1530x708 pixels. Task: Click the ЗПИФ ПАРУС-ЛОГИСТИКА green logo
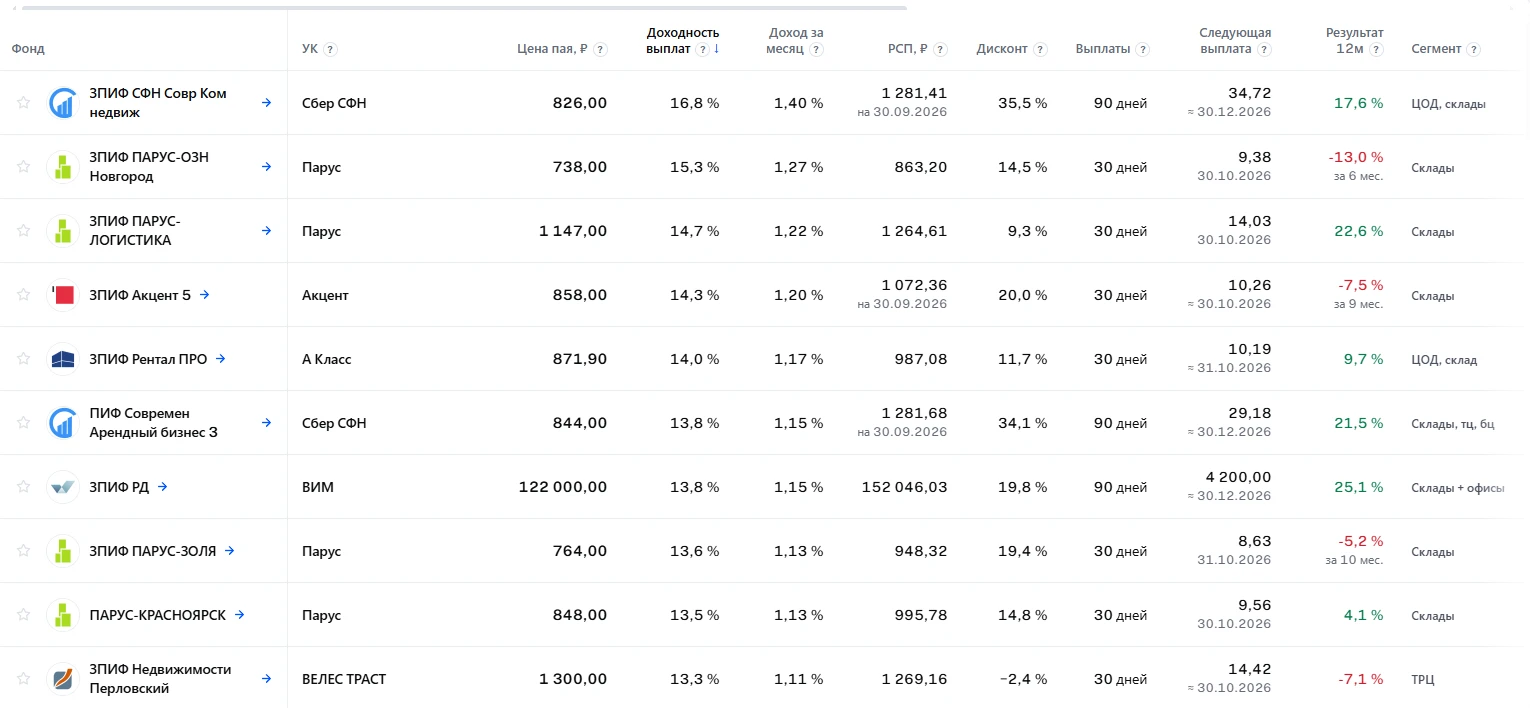point(63,231)
